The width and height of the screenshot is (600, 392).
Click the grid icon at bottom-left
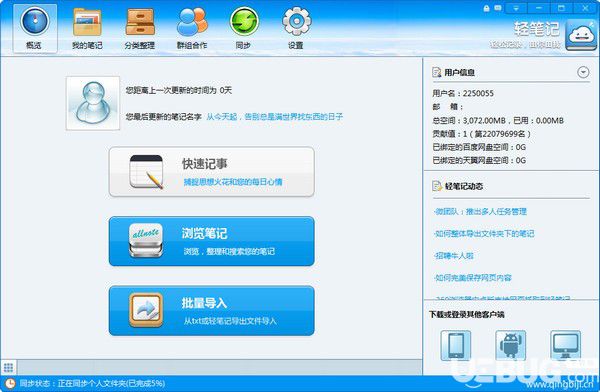click(8, 368)
